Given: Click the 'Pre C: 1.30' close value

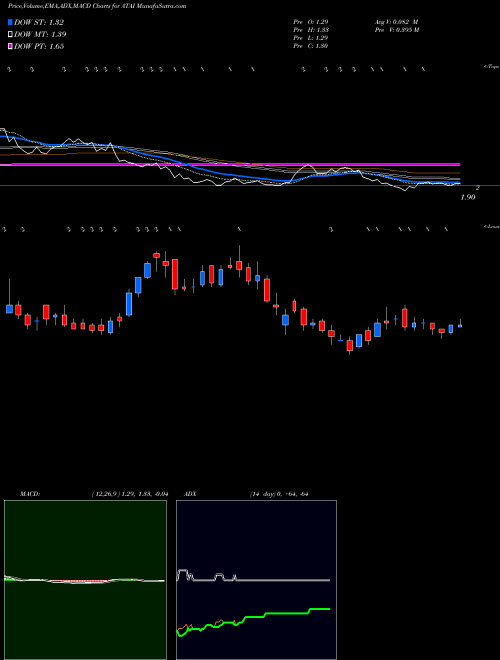Looking at the screenshot, I should [311, 46].
